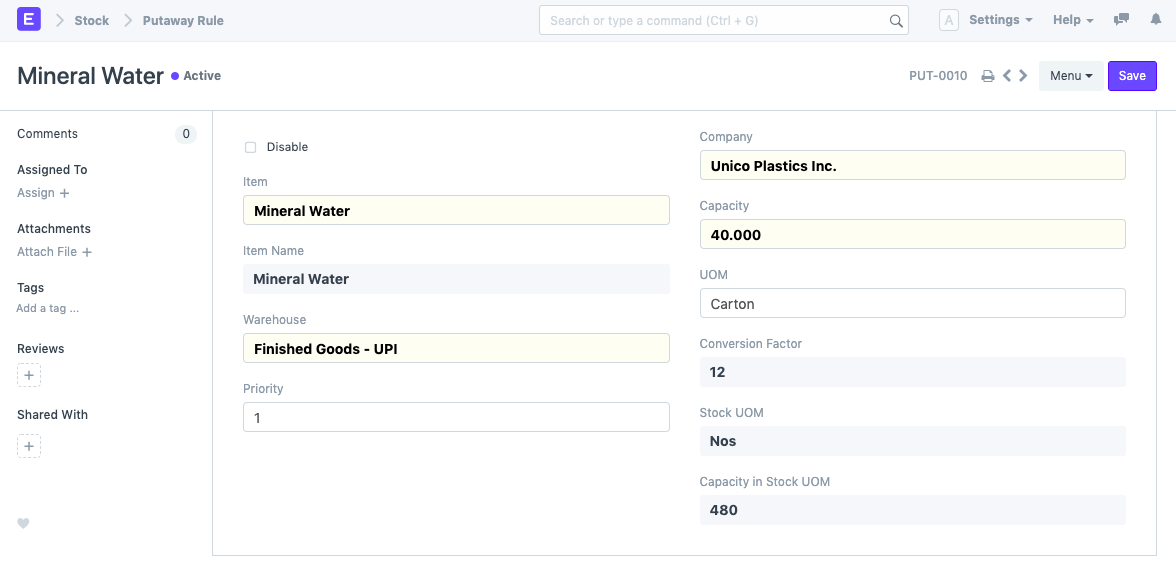
Task: Open the Settings dropdown
Action: click(x=1000, y=20)
